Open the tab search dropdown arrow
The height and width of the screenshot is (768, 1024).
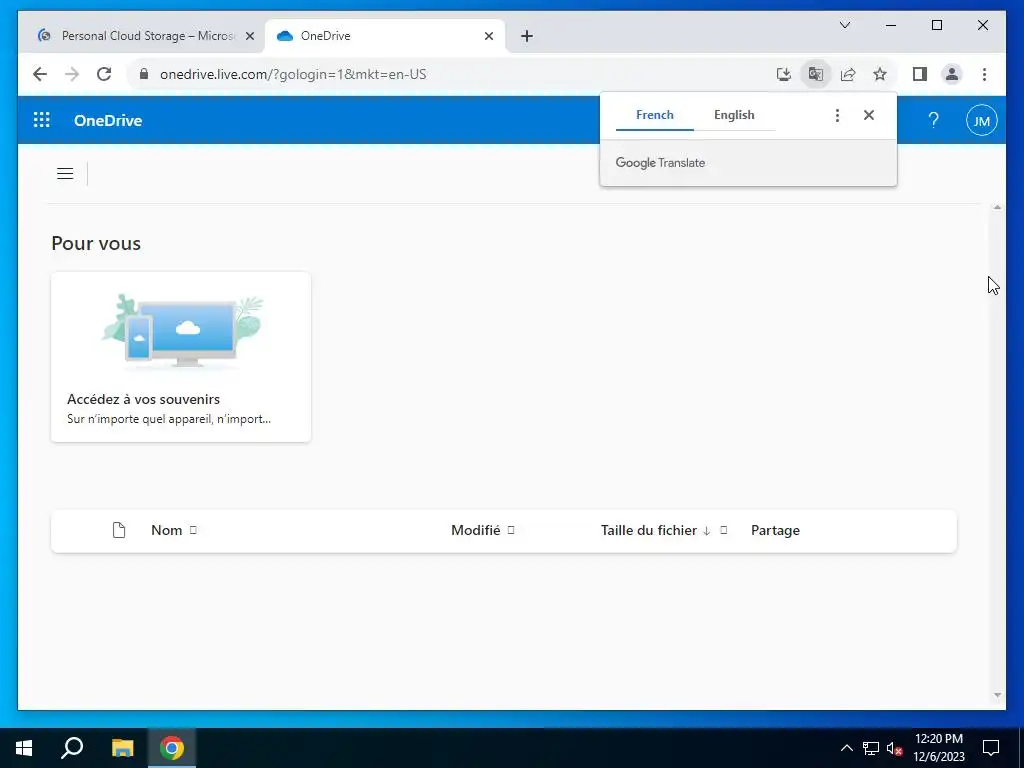pos(844,25)
